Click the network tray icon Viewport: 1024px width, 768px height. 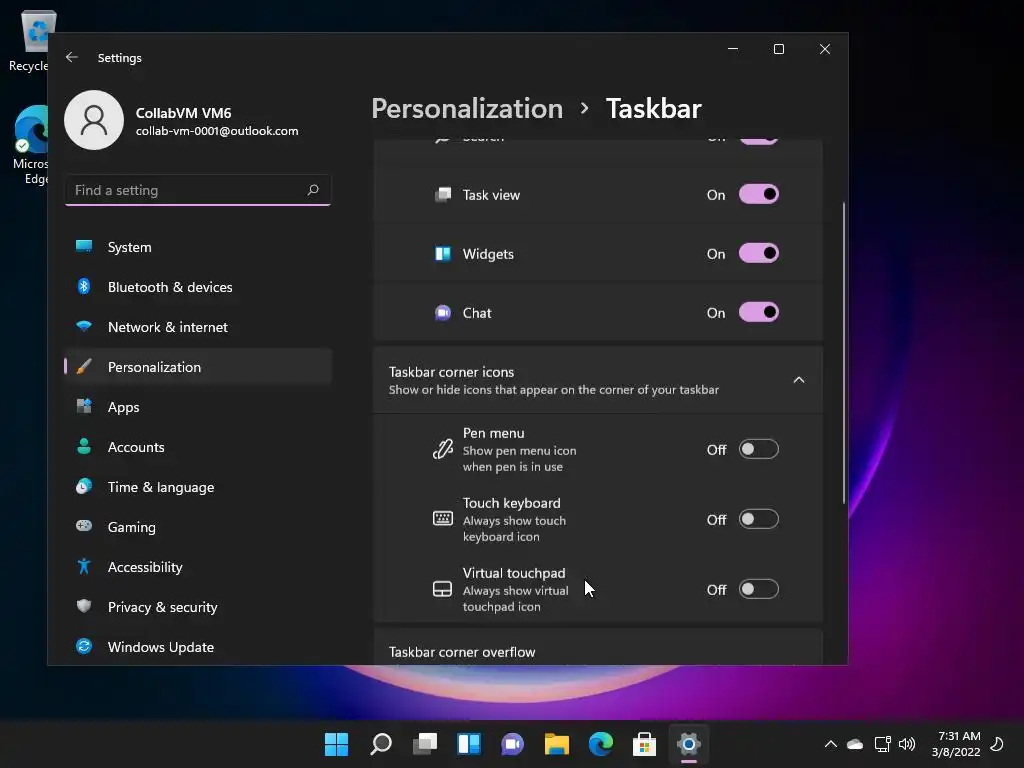pyautogui.click(x=882, y=744)
